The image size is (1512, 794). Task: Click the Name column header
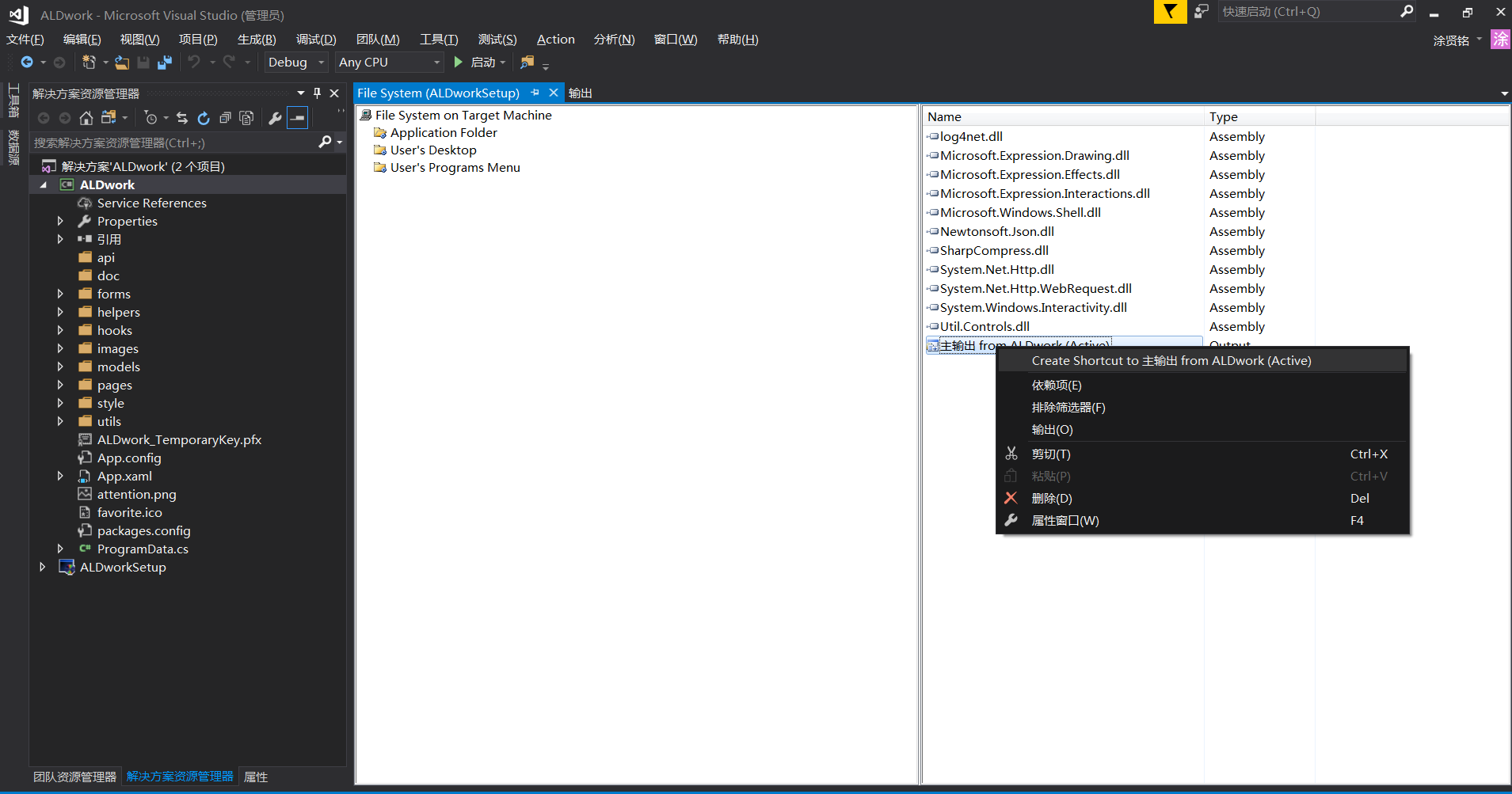1063,116
